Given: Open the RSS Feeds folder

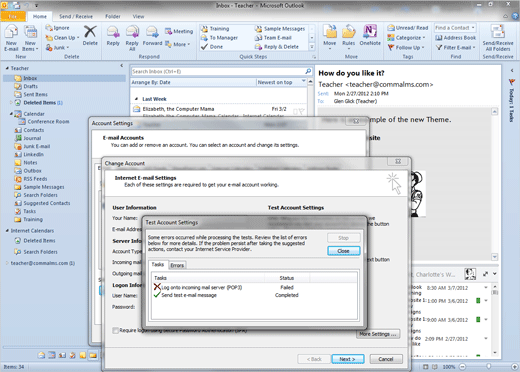Looking at the screenshot, I should pyautogui.click(x=35, y=179).
